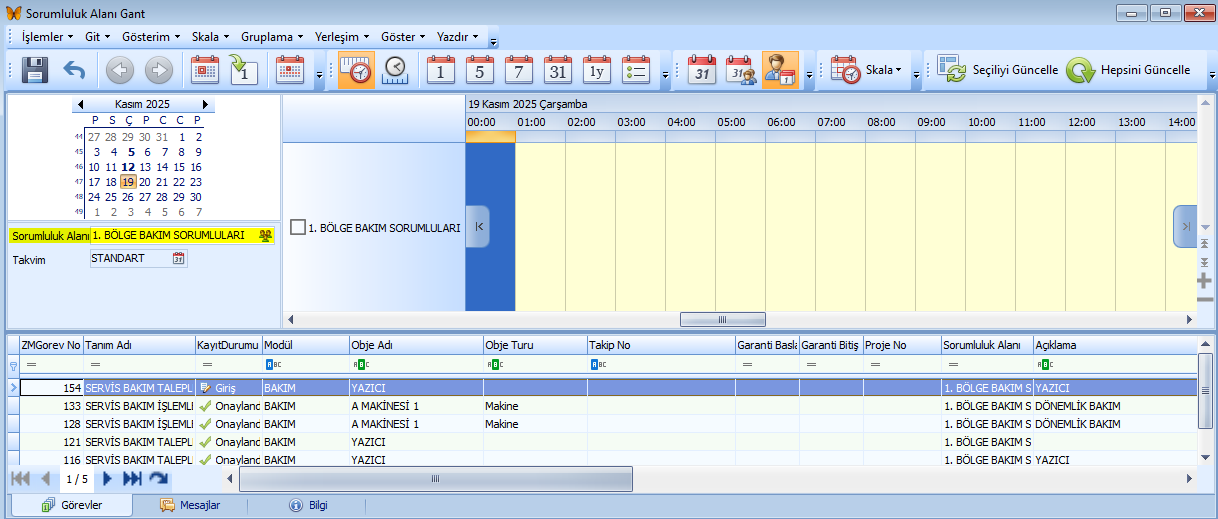The height and width of the screenshot is (519, 1218).
Task: Go to next month in Kasım 2025 calendar
Action: [205, 104]
